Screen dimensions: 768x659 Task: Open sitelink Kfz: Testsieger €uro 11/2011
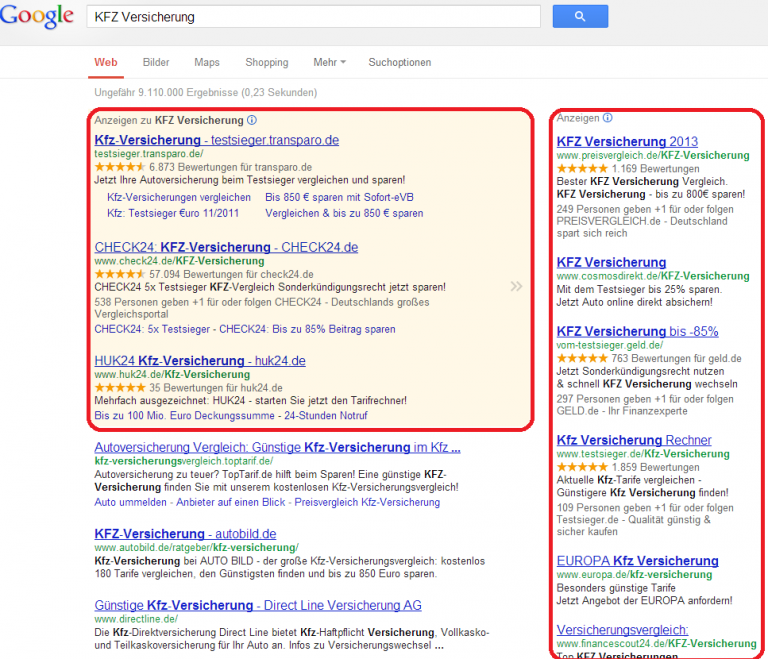[x=173, y=213]
